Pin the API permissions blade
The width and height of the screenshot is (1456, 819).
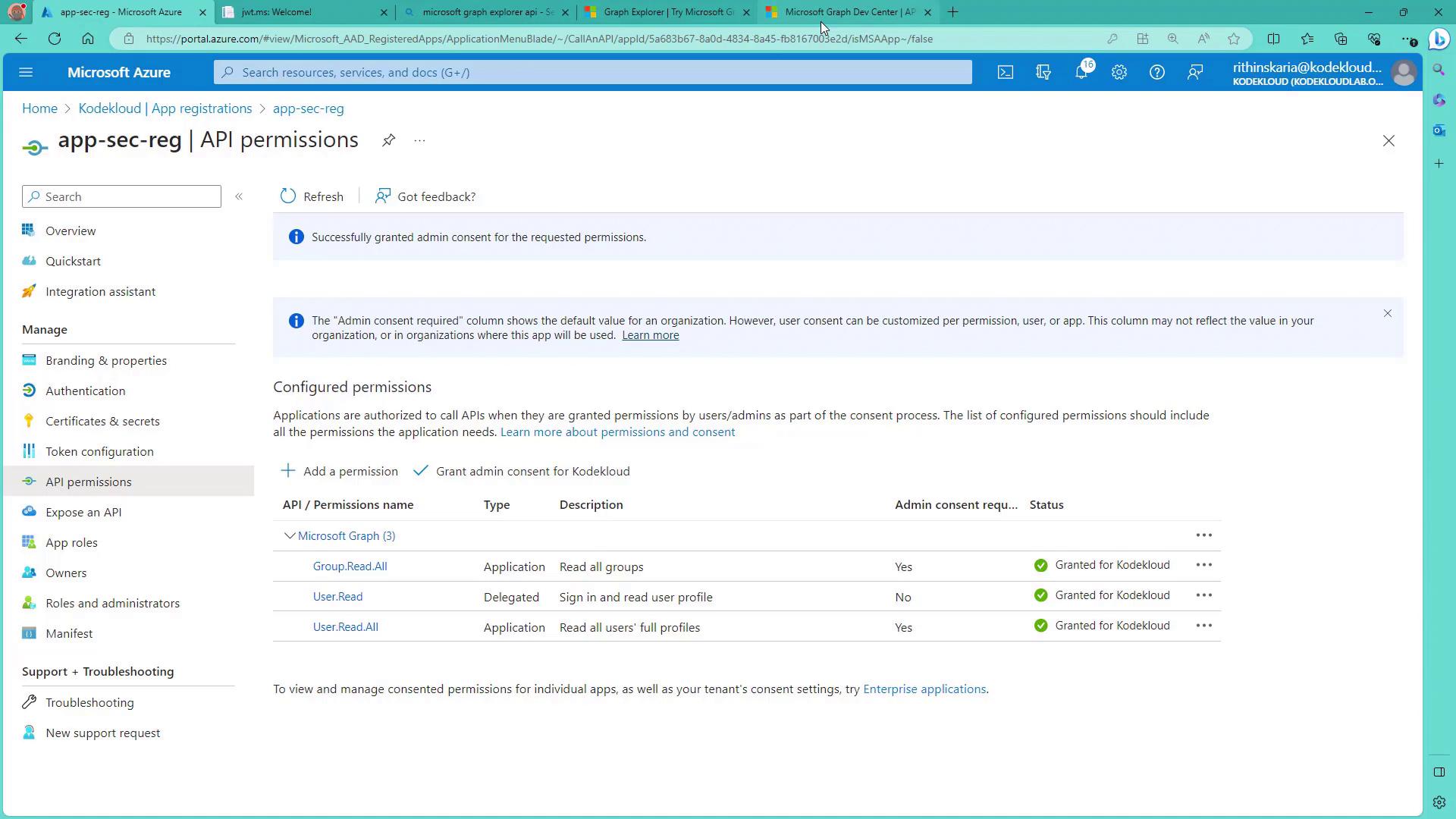tap(388, 140)
